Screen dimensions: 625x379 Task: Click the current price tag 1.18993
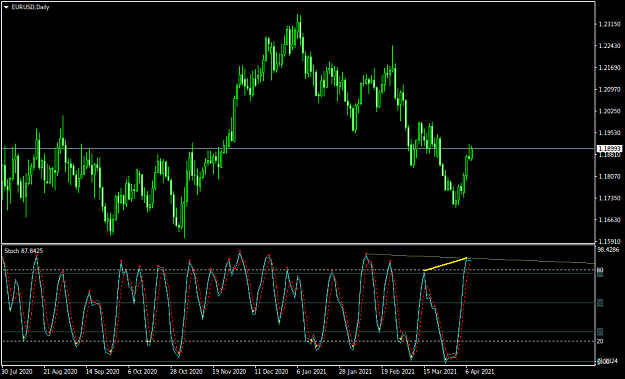coord(610,149)
